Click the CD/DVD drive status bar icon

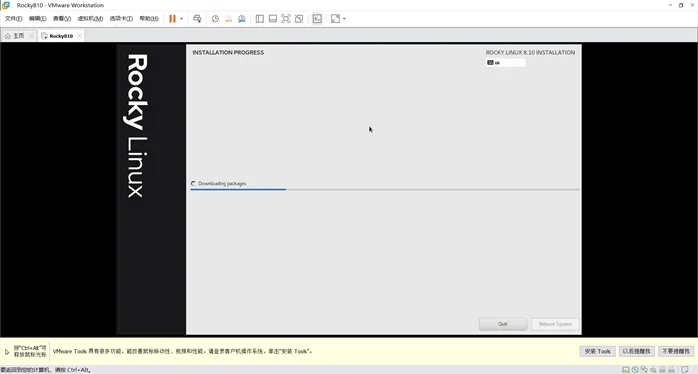click(635, 370)
